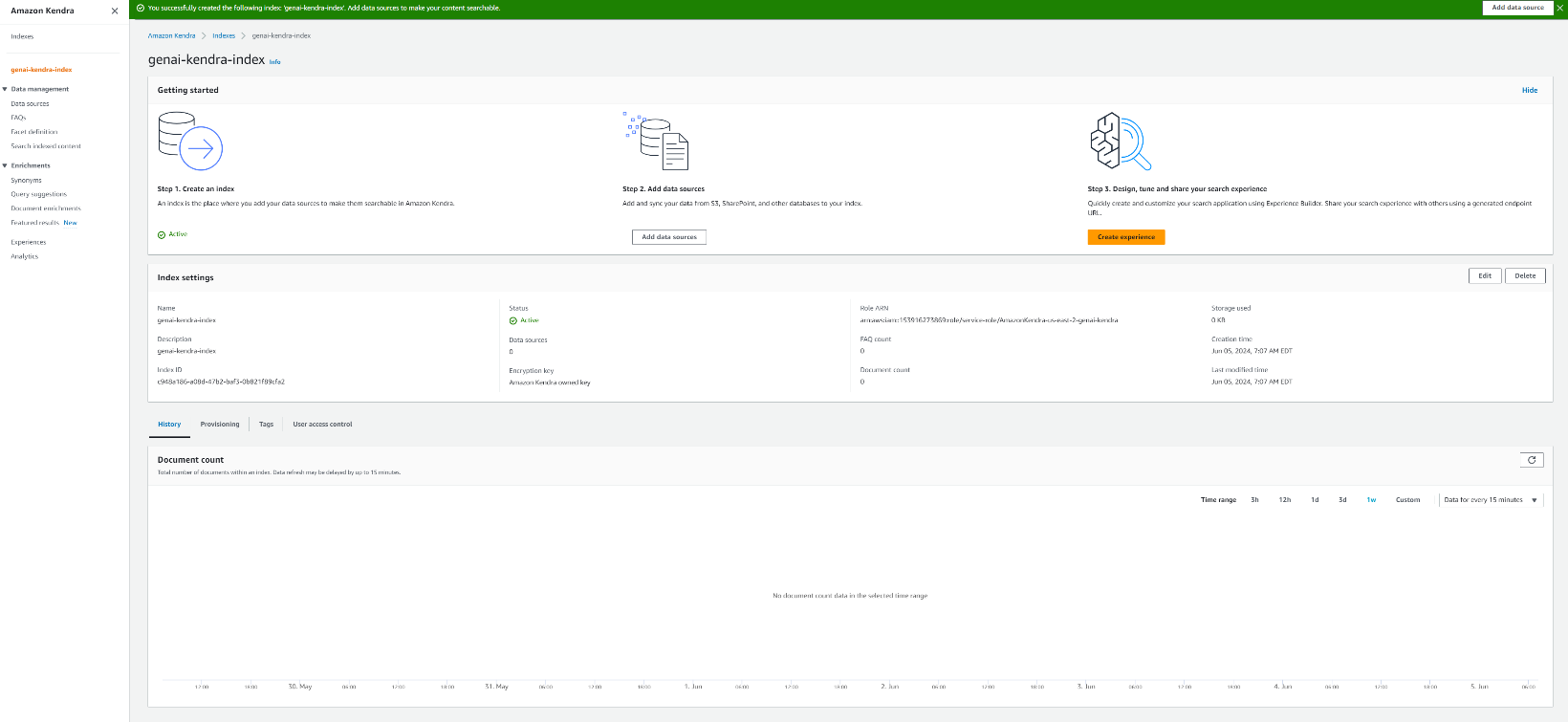Open the User access control tab
The width and height of the screenshot is (1568, 722).
point(322,425)
